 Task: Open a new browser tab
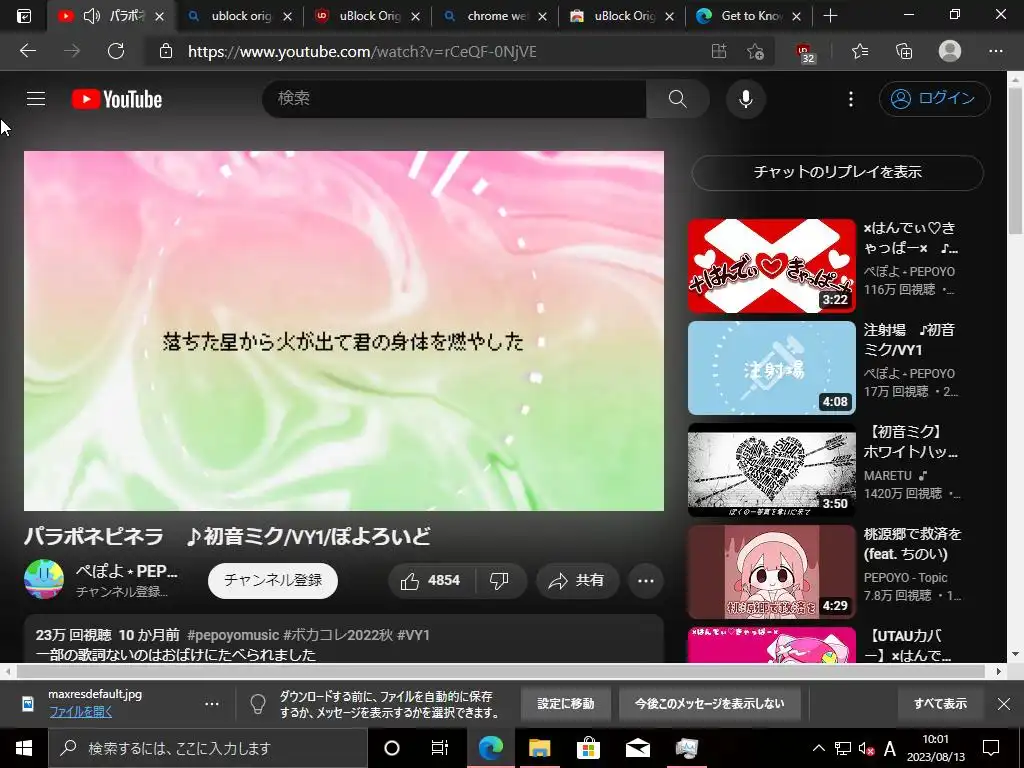pos(831,16)
